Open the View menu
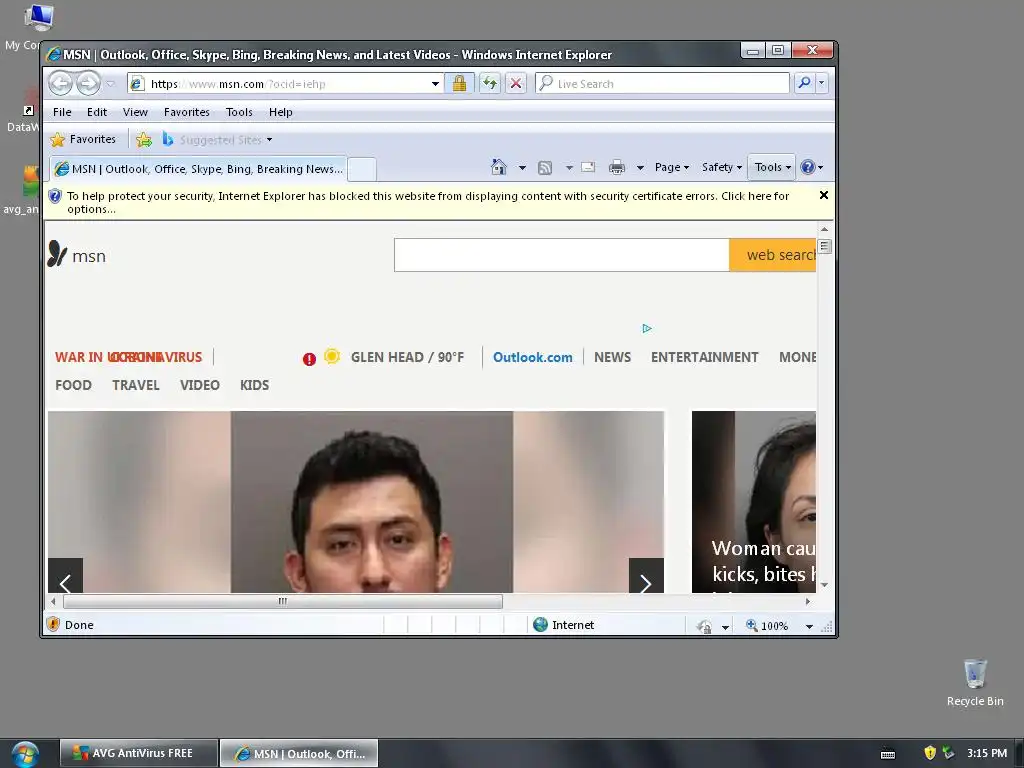 pos(135,112)
